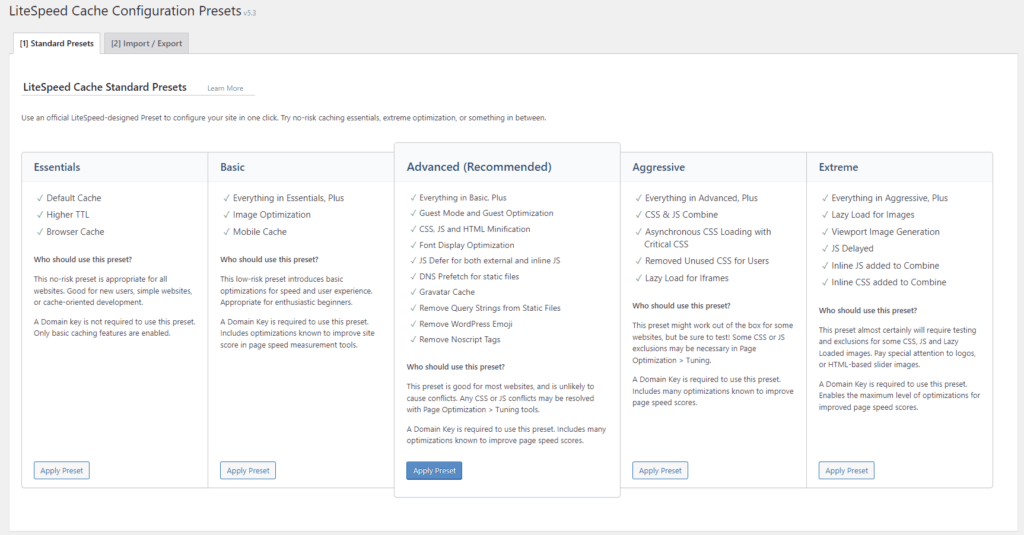Apply the Essentials preset
This screenshot has height=535, width=1024.
coord(61,470)
